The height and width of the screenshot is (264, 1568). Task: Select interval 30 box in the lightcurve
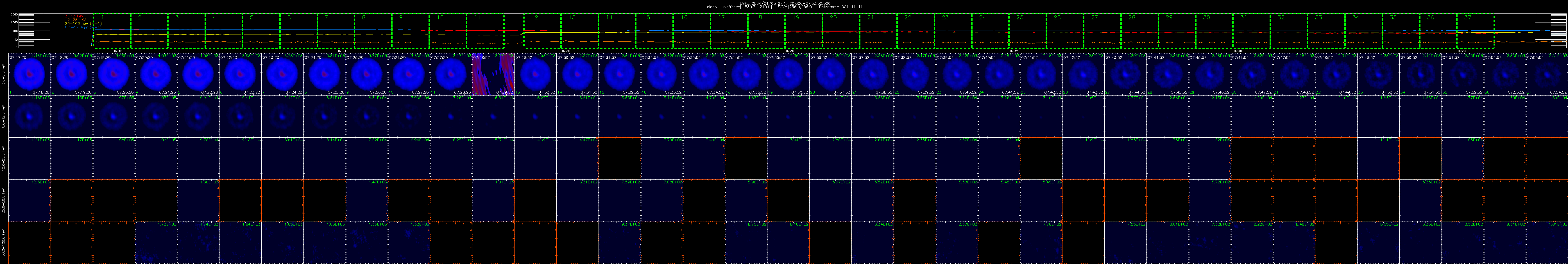tap(1214, 31)
